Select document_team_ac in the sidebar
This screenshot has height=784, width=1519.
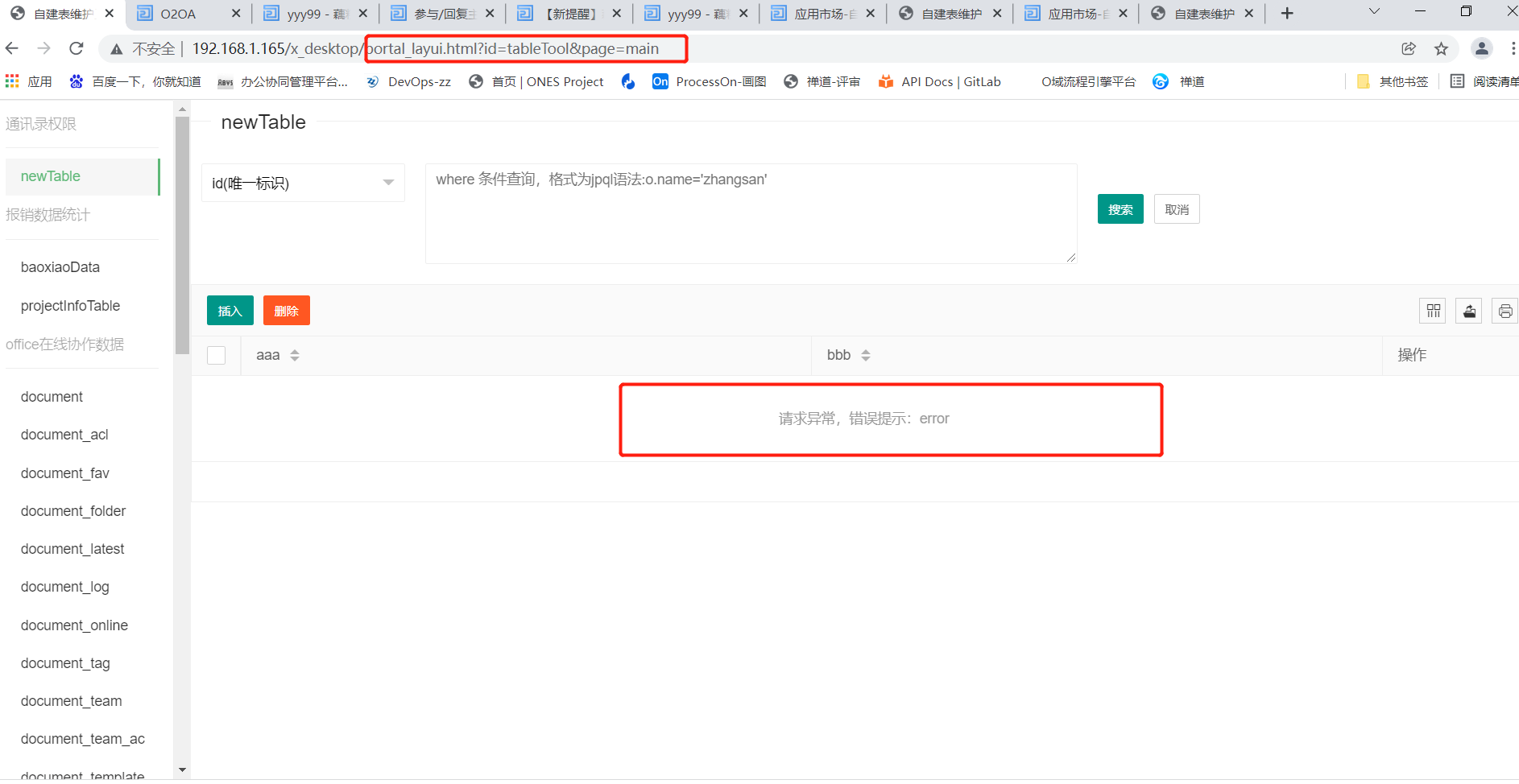82,739
